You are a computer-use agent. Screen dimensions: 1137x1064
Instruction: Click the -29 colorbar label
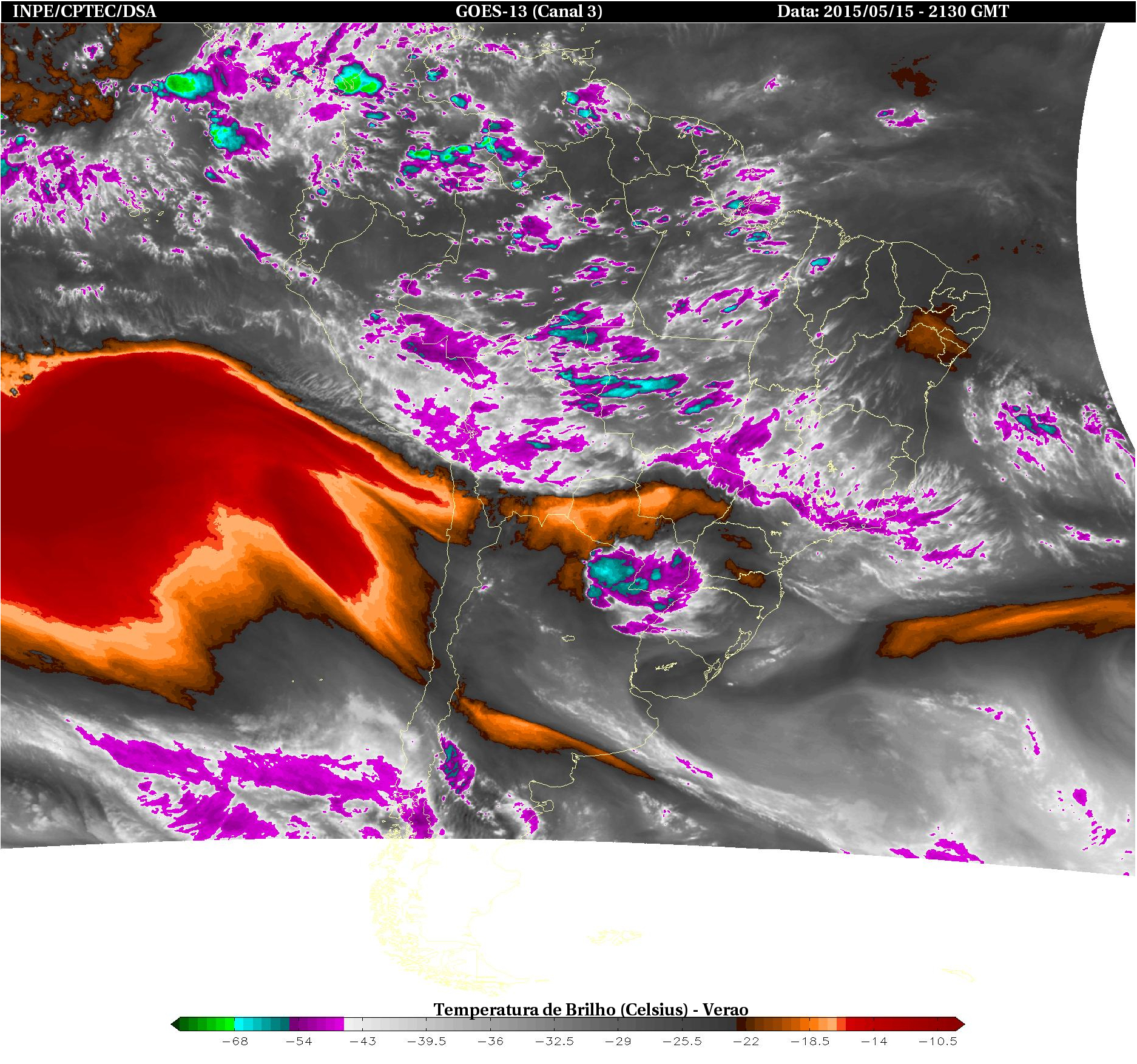[618, 1042]
